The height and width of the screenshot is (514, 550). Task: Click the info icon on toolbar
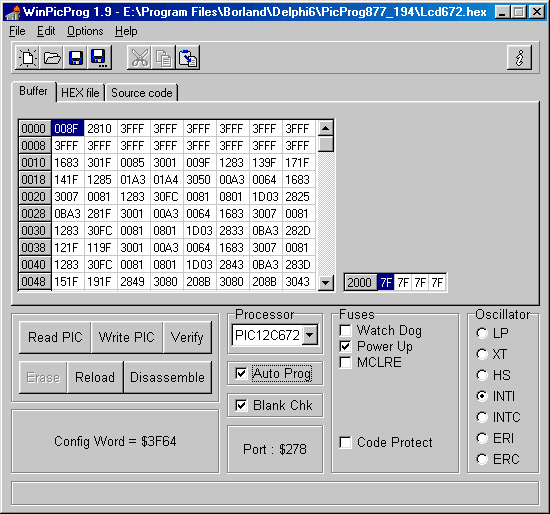(x=519, y=58)
